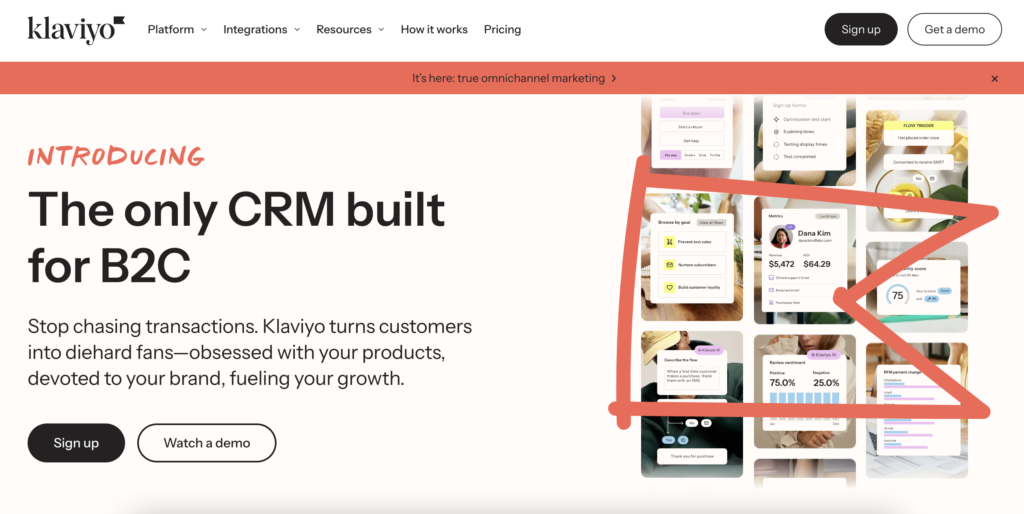
Task: Click the RFM percent change heading
Action: click(903, 372)
